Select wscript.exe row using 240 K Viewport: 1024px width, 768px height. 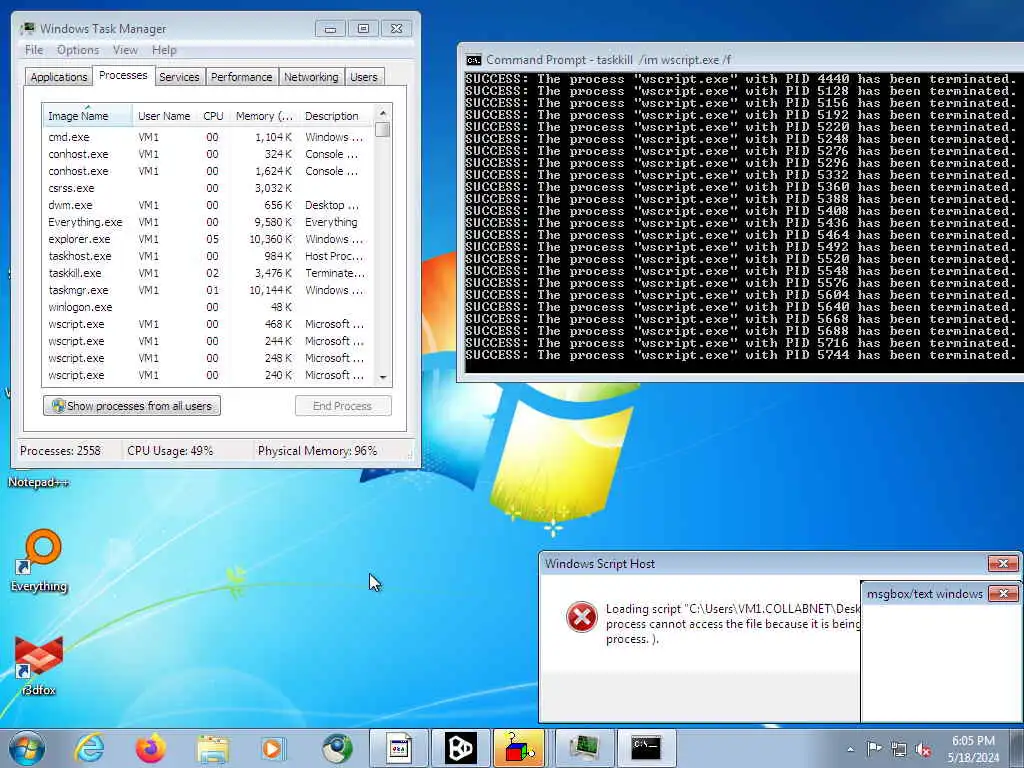pos(208,375)
